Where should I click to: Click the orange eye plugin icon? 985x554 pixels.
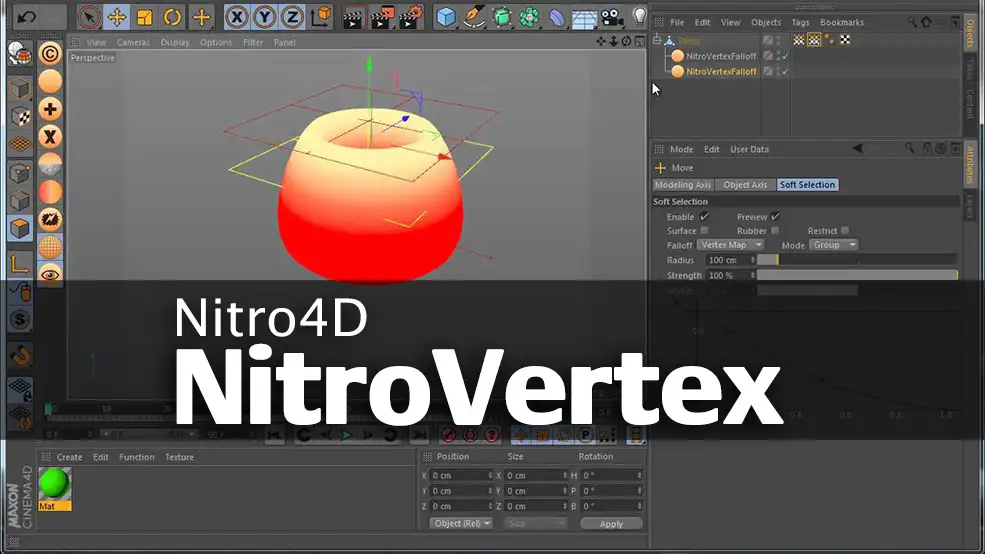[x=50, y=274]
